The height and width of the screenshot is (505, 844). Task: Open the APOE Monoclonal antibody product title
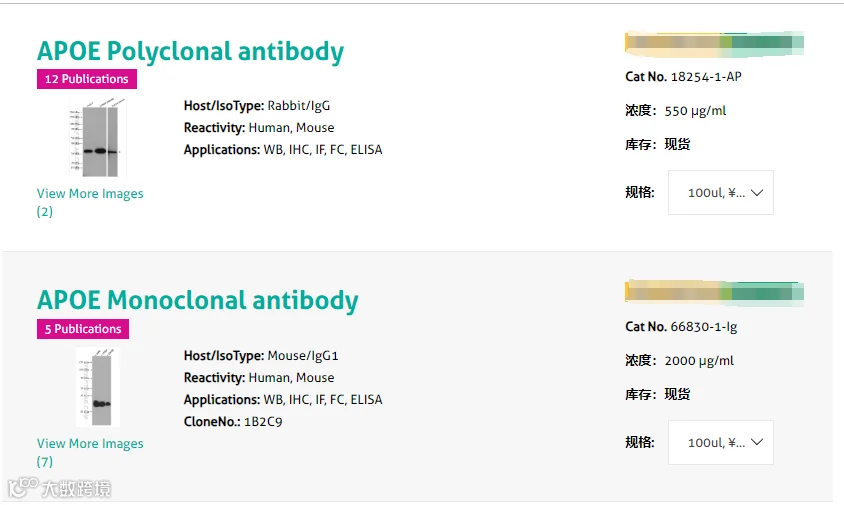point(197,301)
